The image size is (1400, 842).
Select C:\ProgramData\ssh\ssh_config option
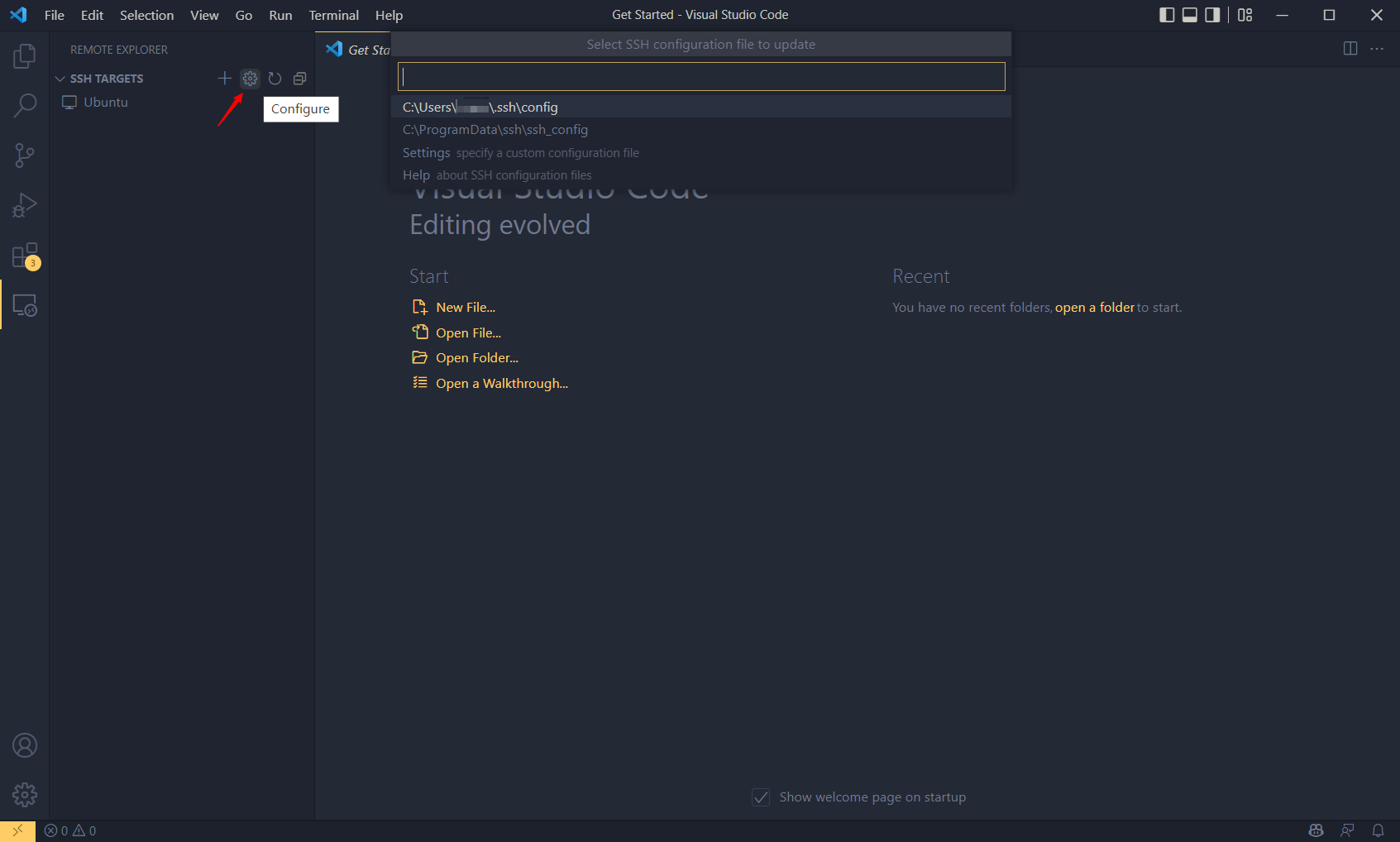click(701, 130)
